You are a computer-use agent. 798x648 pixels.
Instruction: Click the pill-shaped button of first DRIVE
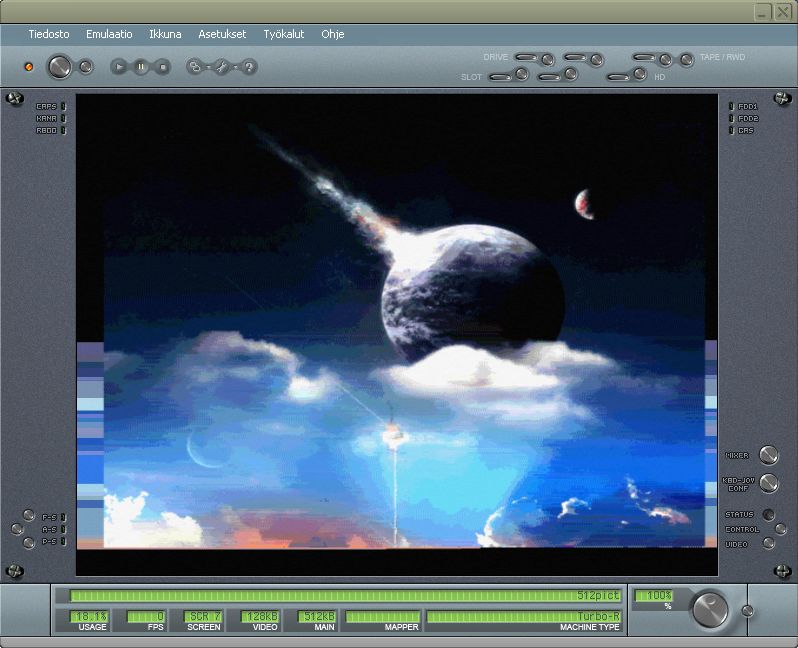[x=527, y=58]
